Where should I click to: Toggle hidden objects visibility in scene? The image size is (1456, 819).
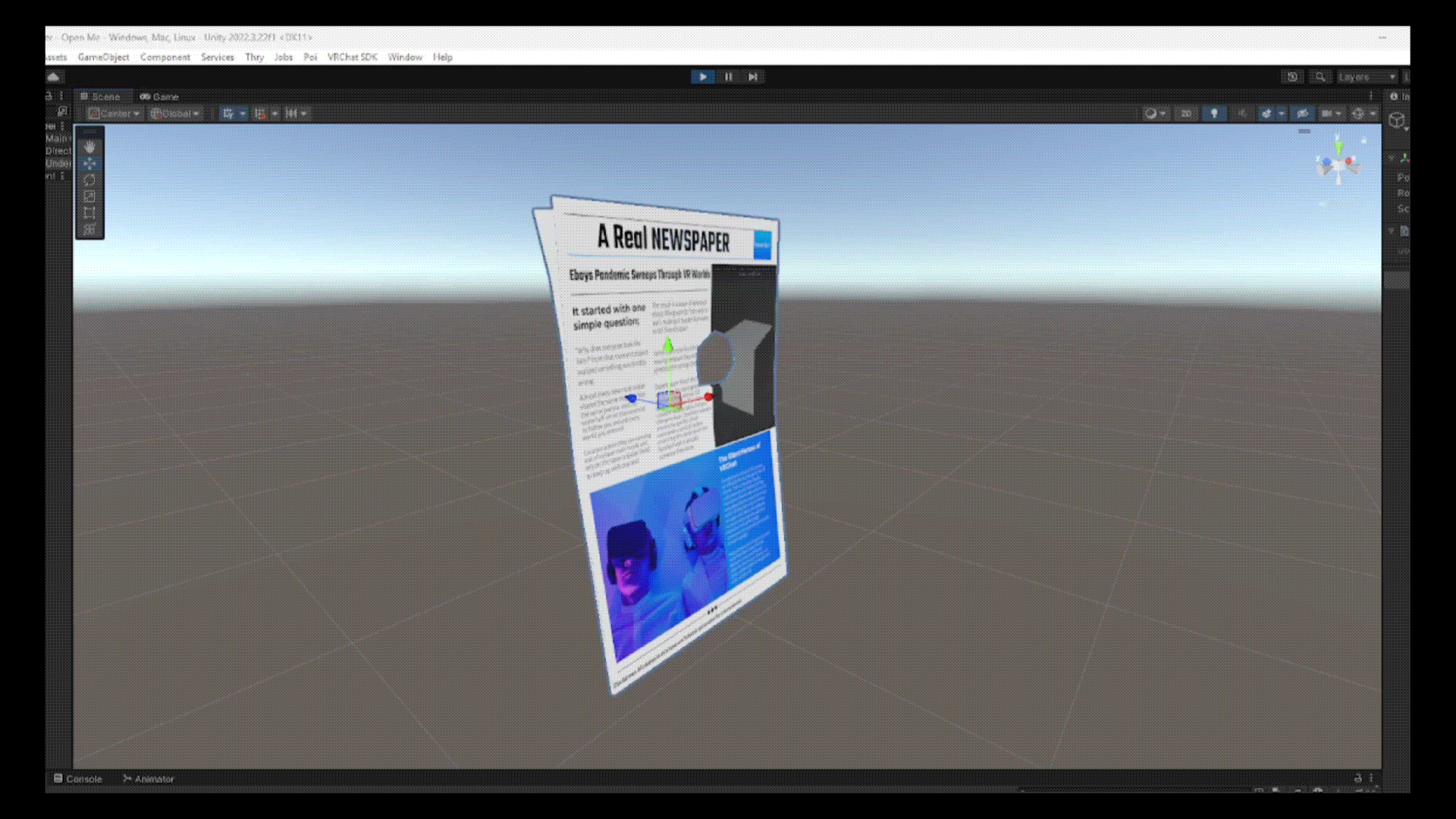(1302, 114)
